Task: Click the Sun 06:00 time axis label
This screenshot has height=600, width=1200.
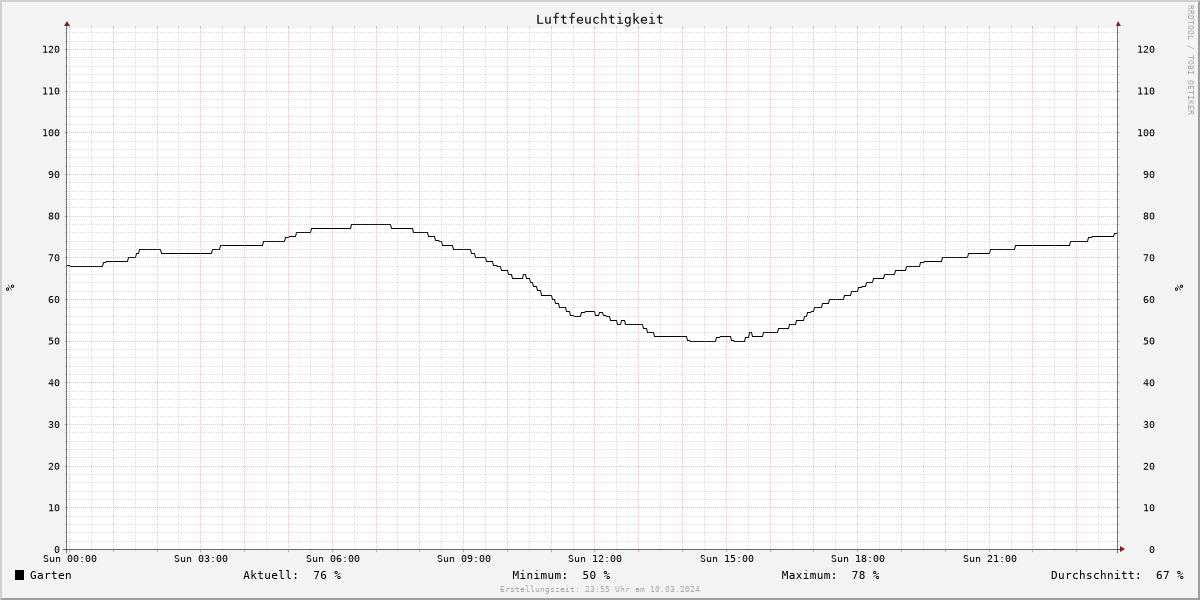Action: (333, 559)
